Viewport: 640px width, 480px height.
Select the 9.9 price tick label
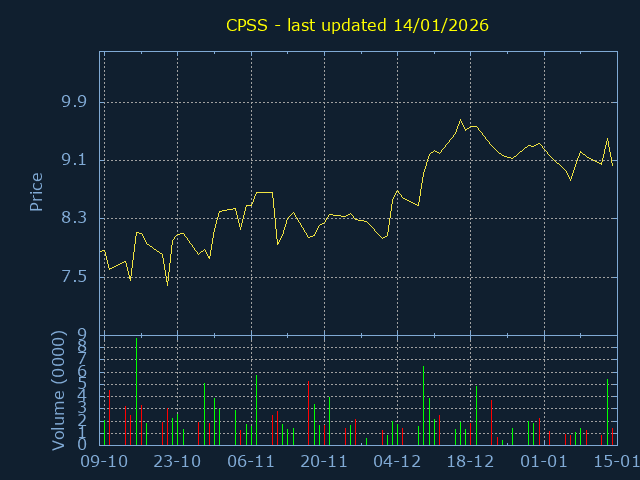coord(74,102)
